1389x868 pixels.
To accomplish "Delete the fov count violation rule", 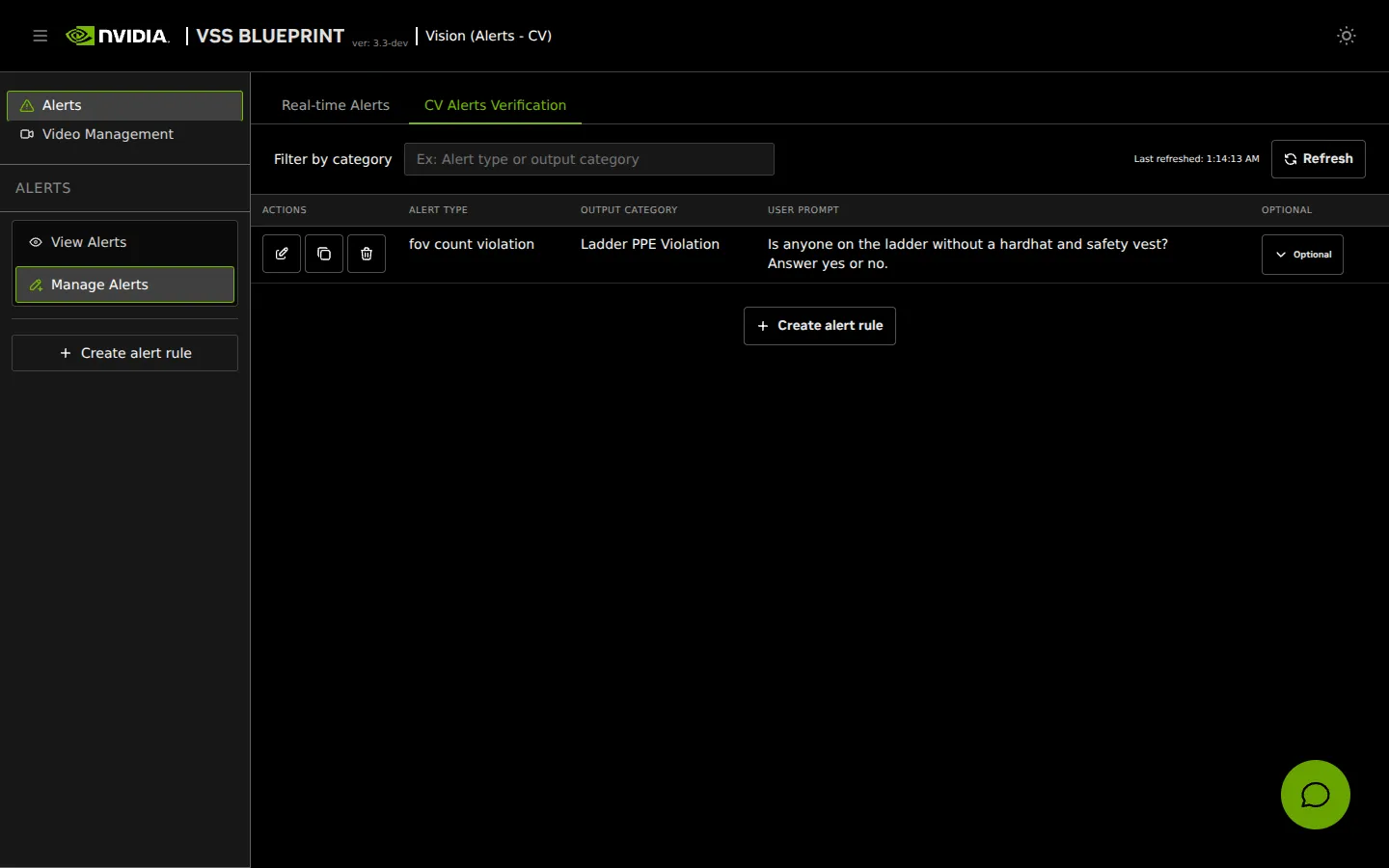I will [367, 254].
